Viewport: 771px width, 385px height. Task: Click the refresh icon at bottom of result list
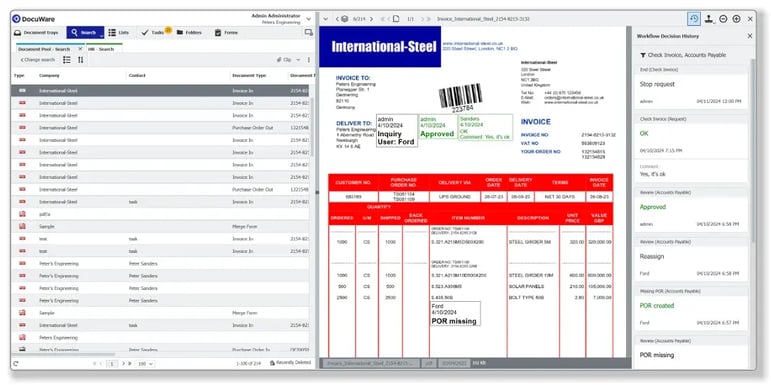point(16,363)
